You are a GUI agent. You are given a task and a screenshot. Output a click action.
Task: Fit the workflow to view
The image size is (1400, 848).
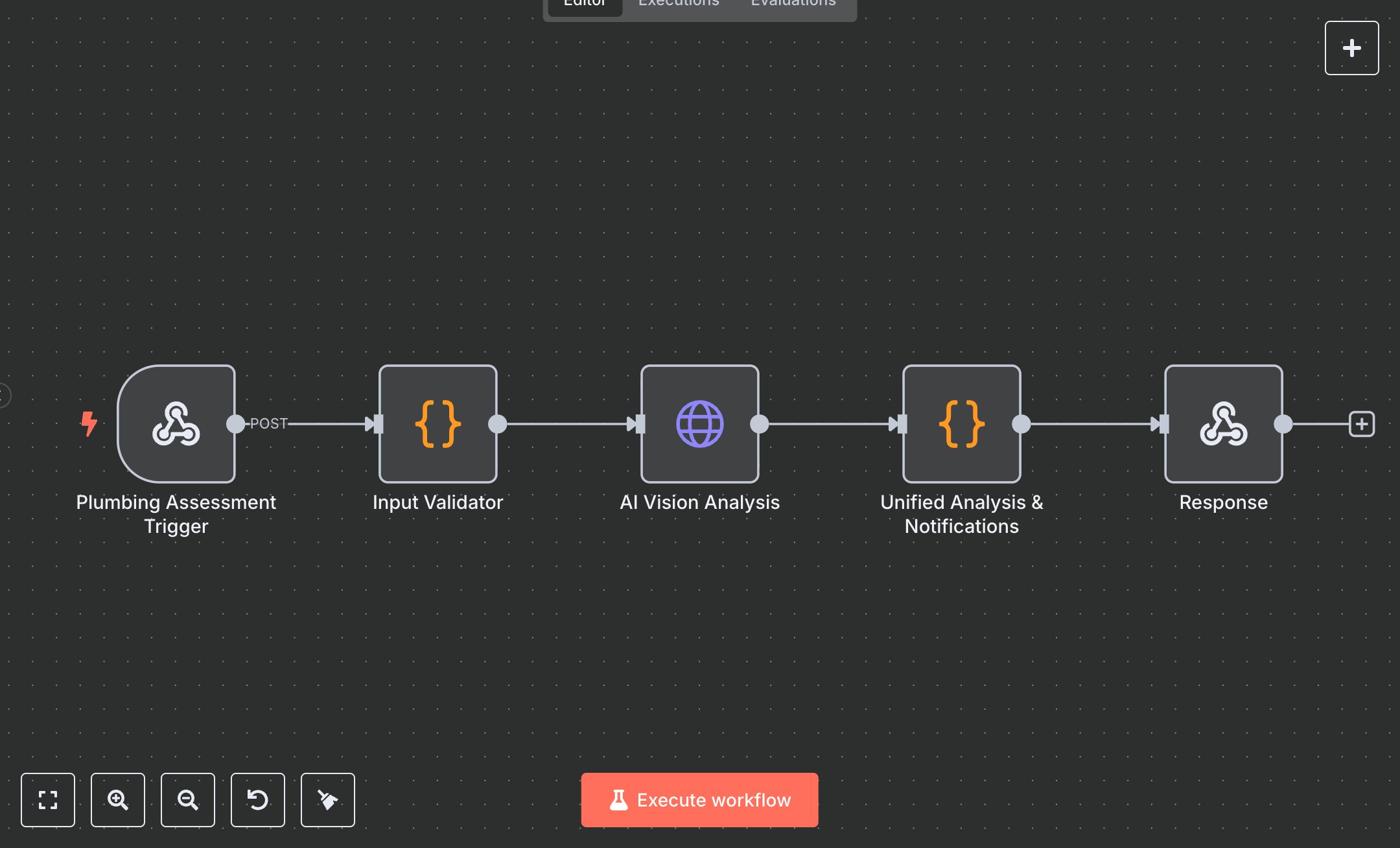click(48, 800)
